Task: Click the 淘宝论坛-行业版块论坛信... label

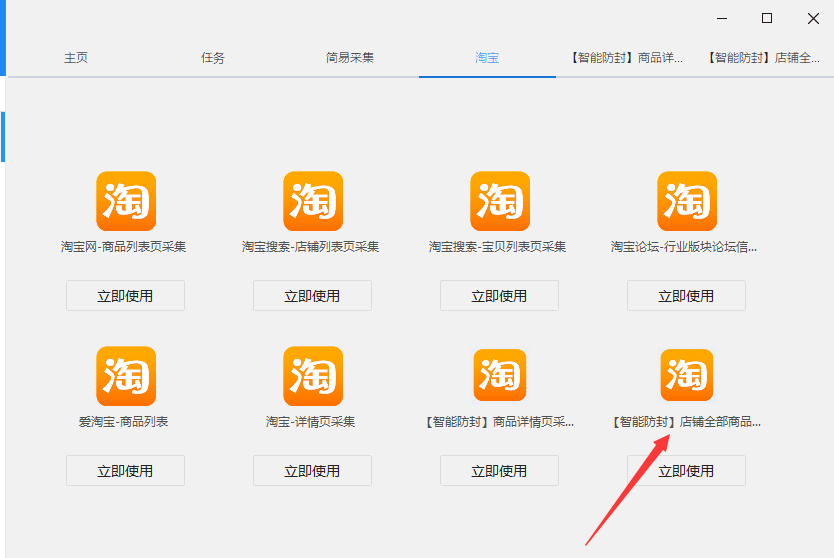Action: pyautogui.click(x=683, y=247)
